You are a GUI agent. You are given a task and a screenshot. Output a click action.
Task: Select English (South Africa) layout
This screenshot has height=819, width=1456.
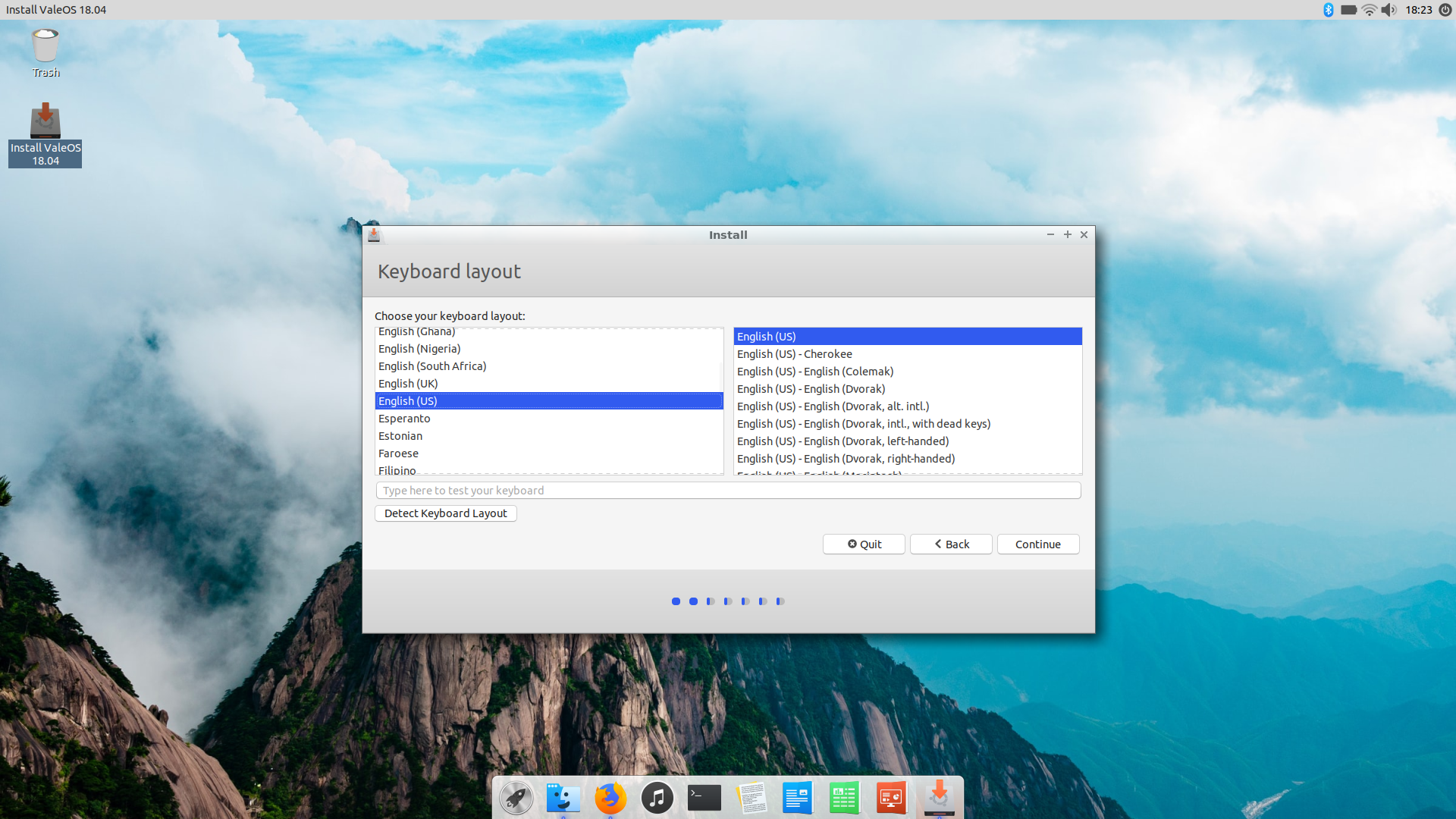click(x=548, y=366)
